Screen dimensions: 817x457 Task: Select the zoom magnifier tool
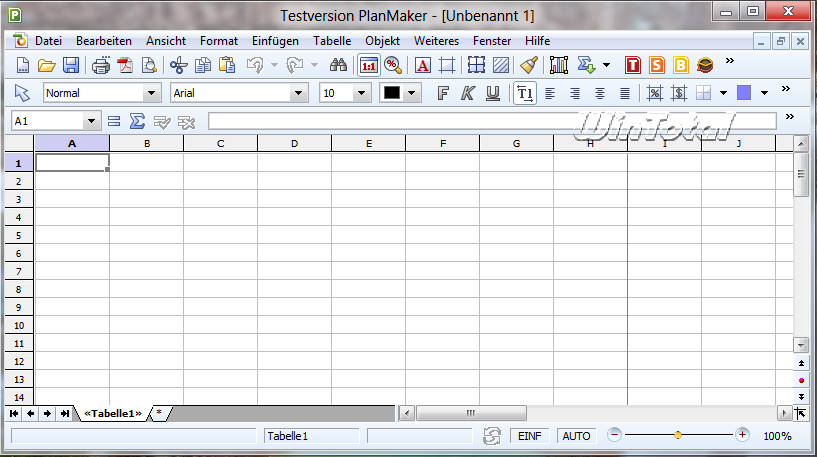[x=393, y=65]
